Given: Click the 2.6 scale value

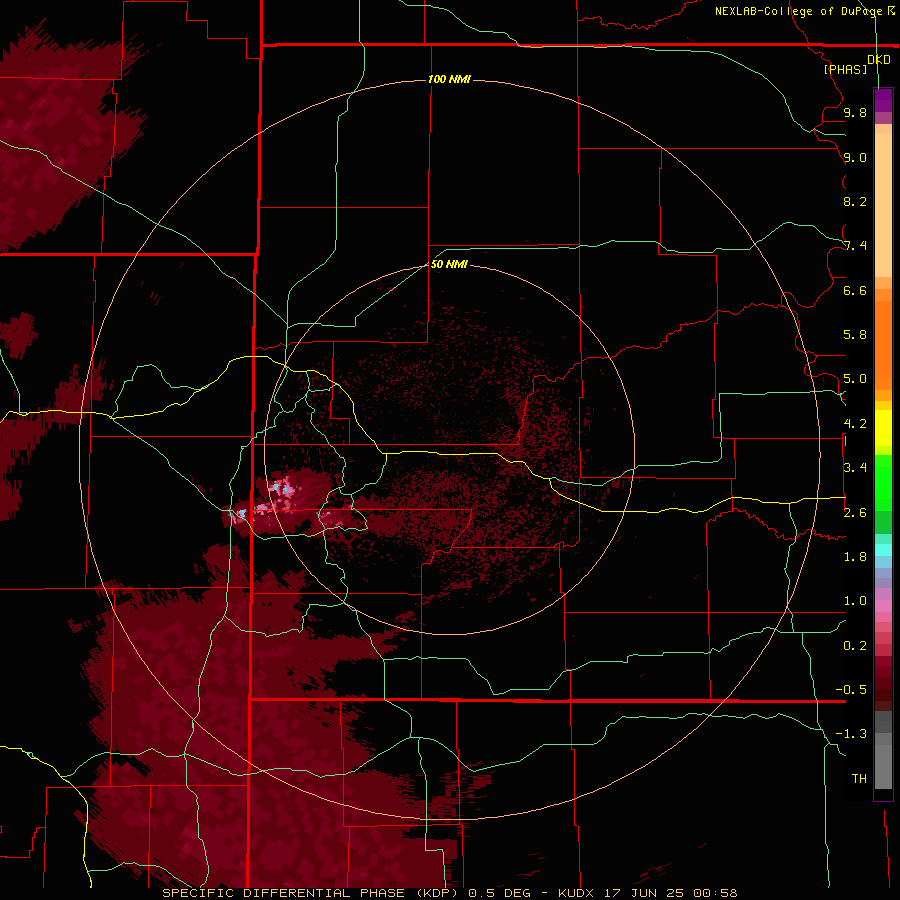Looking at the screenshot, I should pos(855,513).
